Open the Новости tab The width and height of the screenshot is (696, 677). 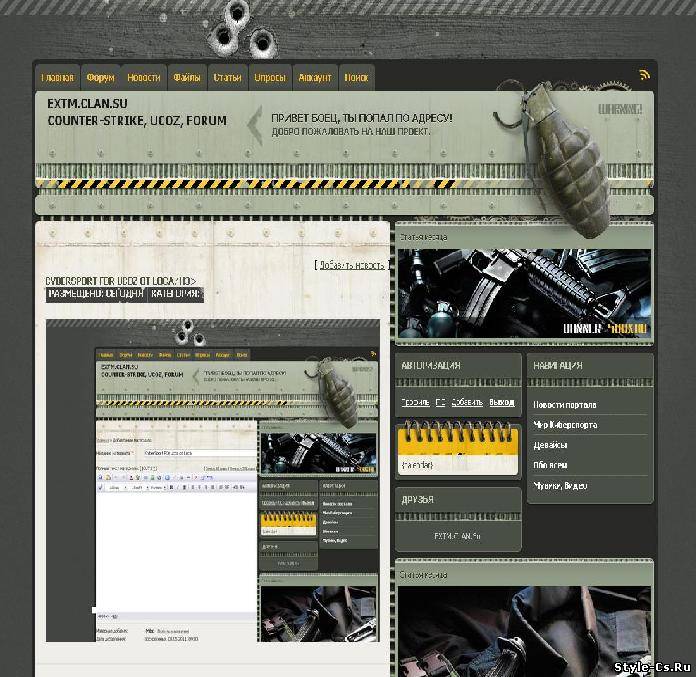[144, 77]
